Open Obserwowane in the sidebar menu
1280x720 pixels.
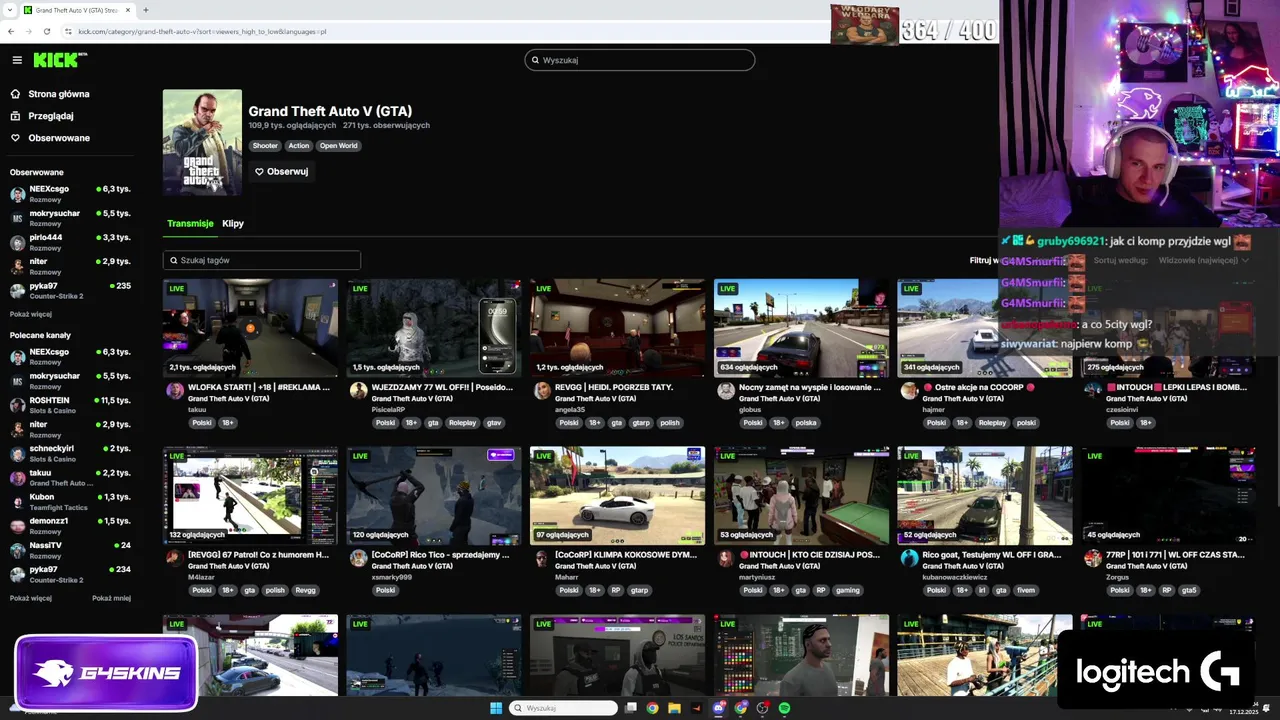tap(59, 138)
